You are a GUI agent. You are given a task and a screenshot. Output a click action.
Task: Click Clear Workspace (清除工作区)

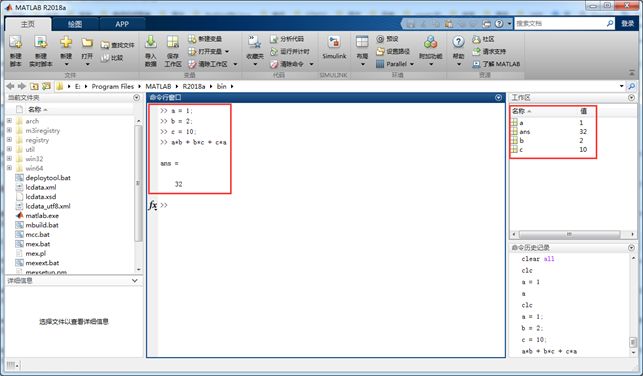pyautogui.click(x=208, y=64)
